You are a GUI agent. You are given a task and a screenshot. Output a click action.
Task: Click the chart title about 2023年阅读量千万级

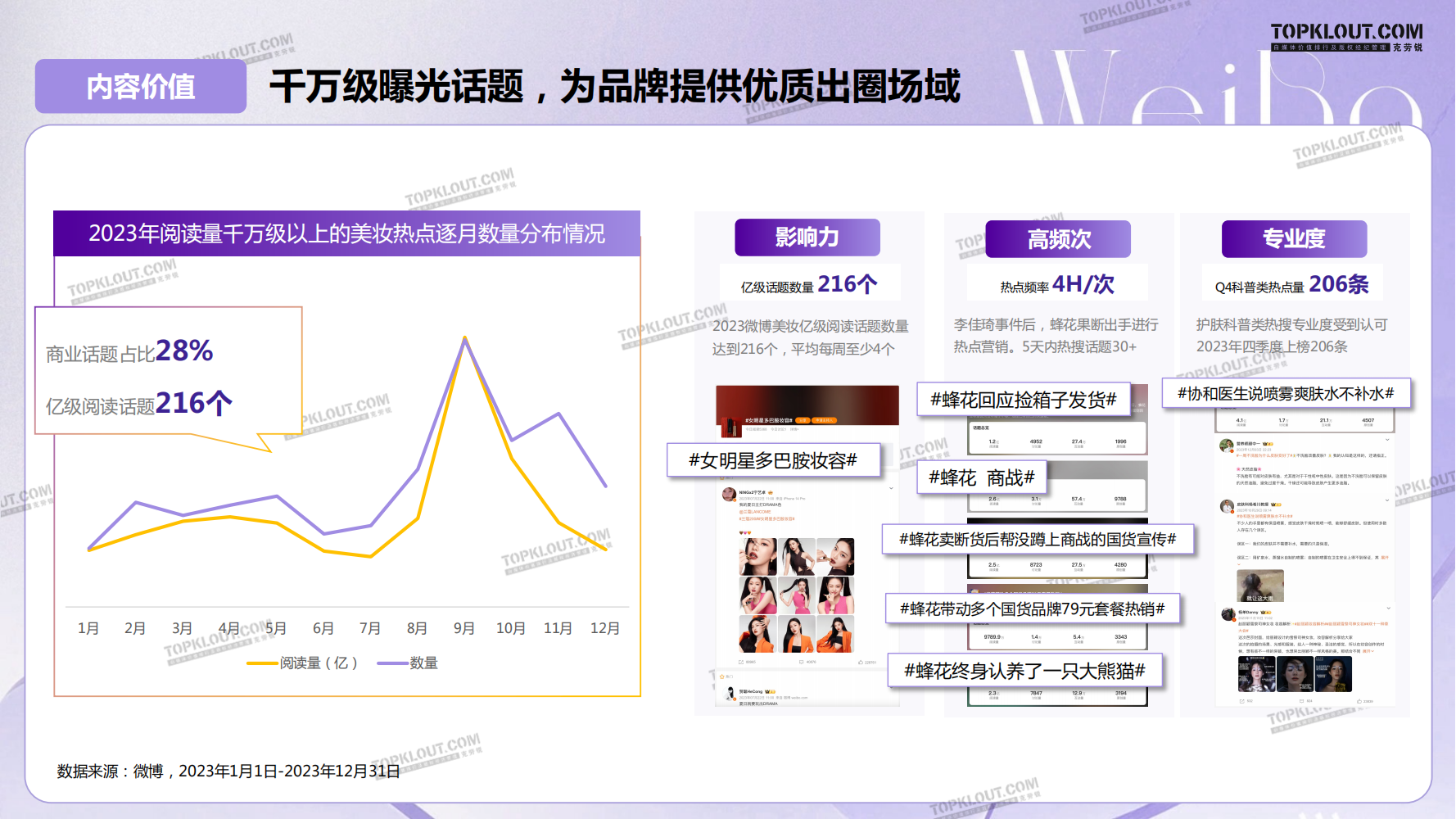point(346,234)
